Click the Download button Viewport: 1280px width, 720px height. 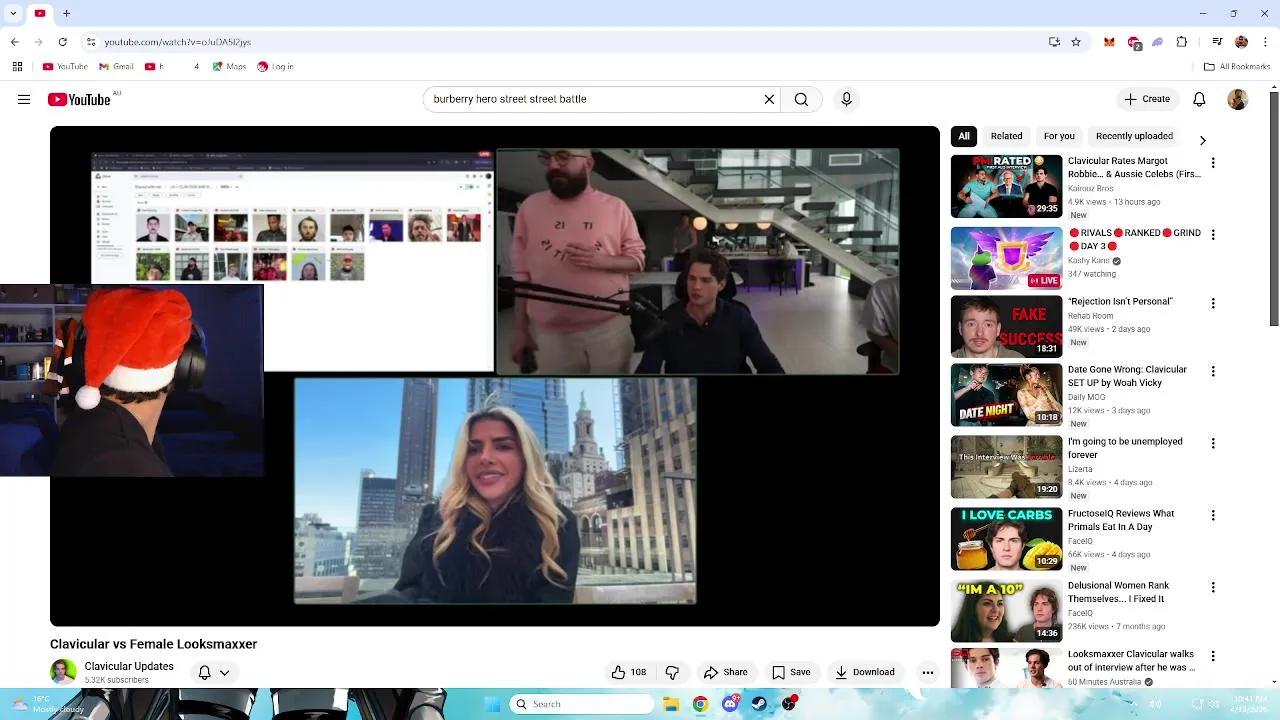coord(865,672)
